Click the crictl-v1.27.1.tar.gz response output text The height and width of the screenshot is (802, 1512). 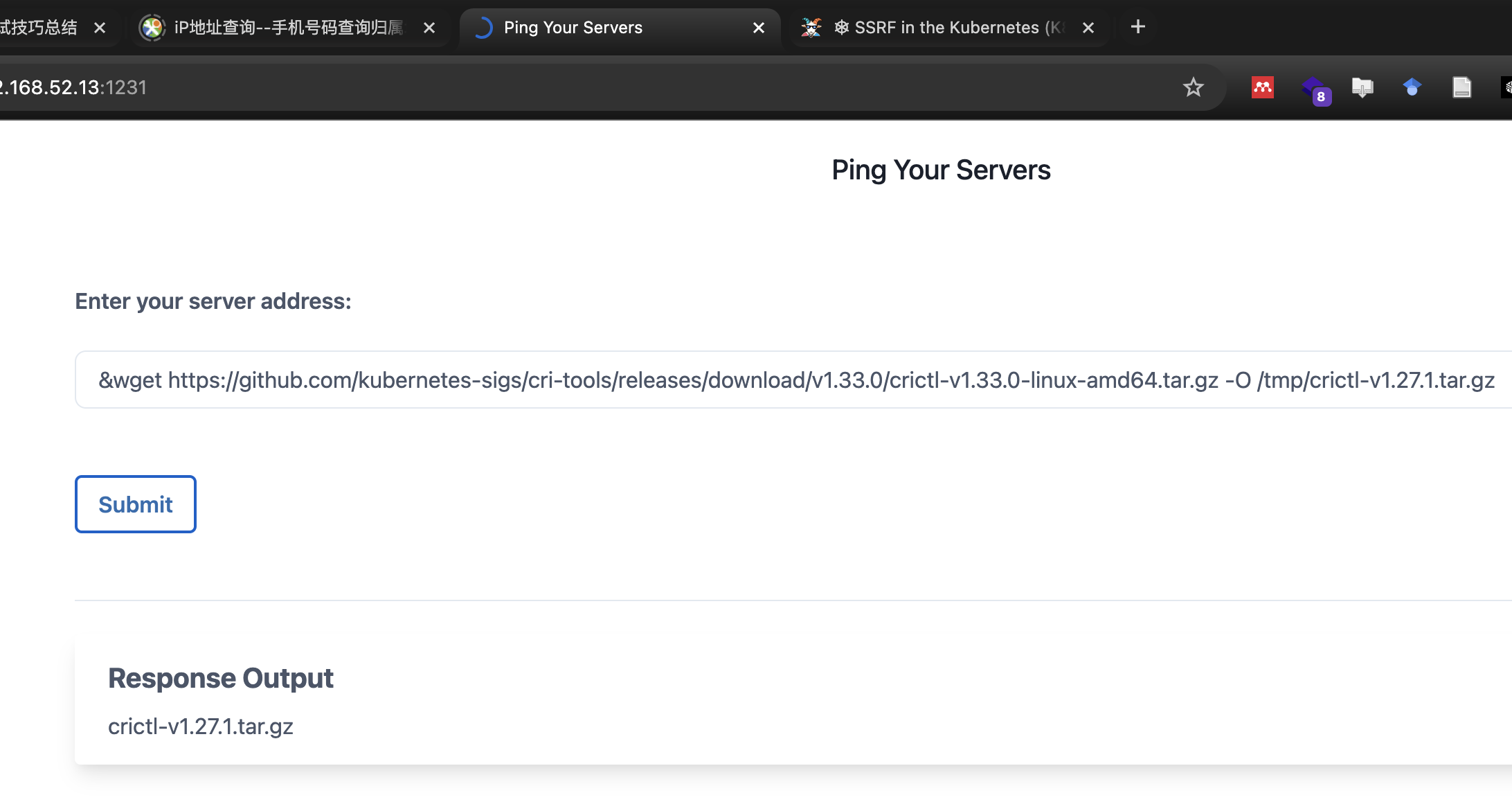201,727
